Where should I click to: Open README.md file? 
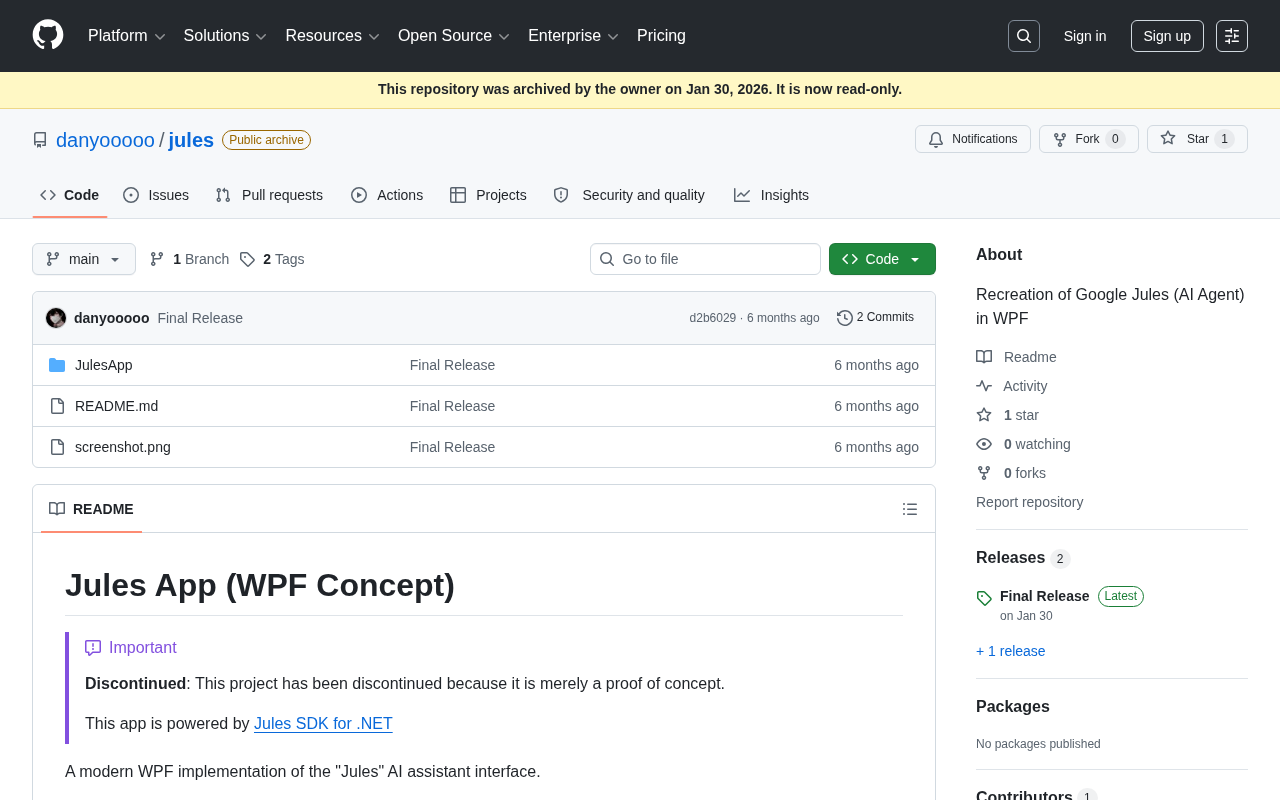click(x=116, y=406)
